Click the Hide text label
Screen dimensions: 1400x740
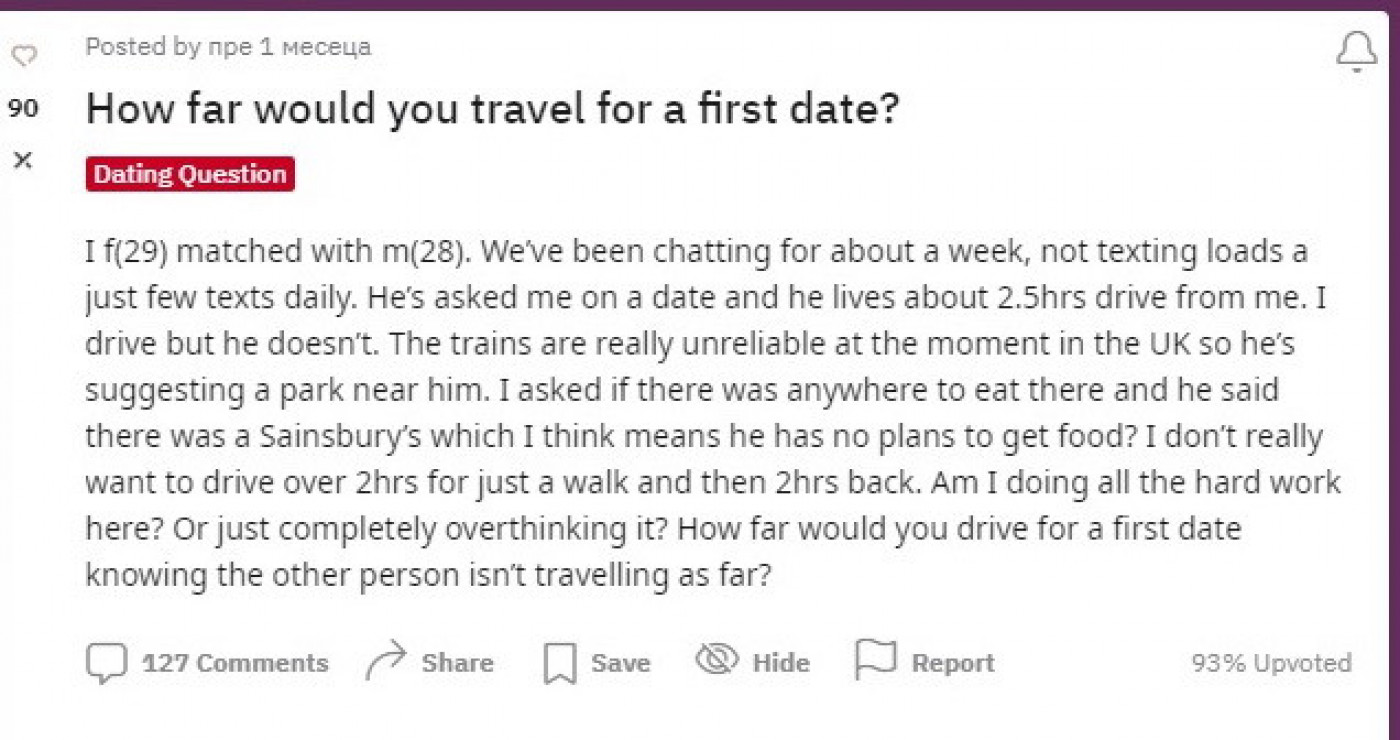[x=781, y=663]
